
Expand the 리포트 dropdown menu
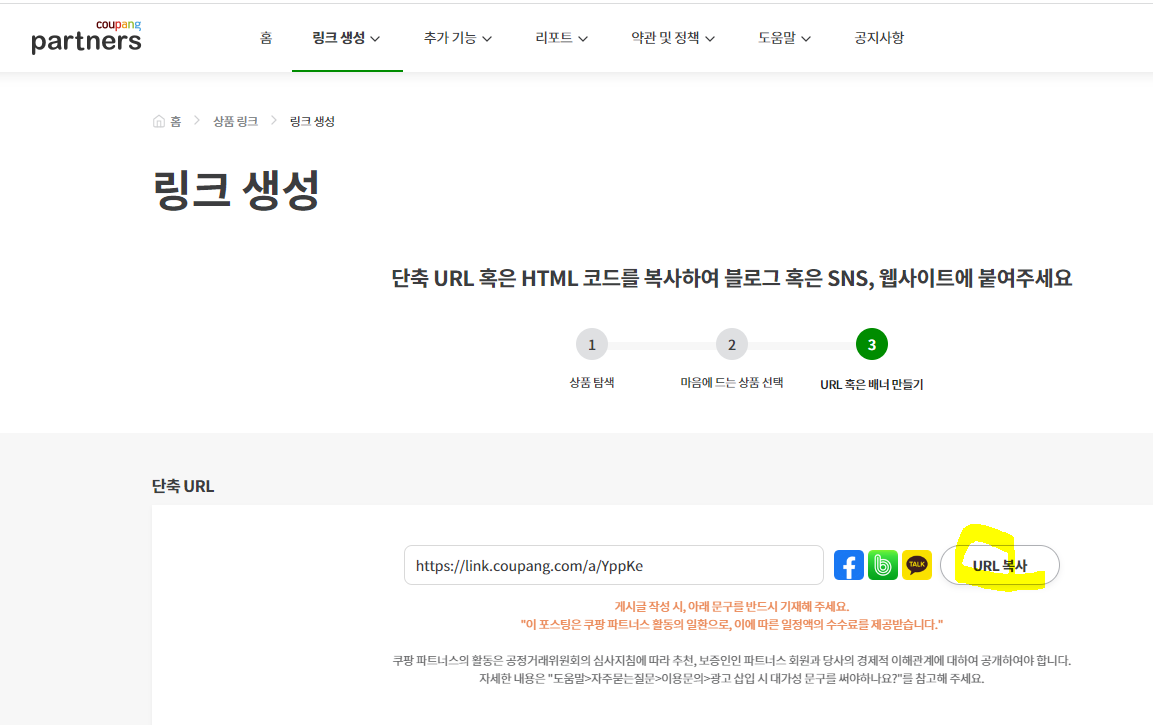point(561,38)
